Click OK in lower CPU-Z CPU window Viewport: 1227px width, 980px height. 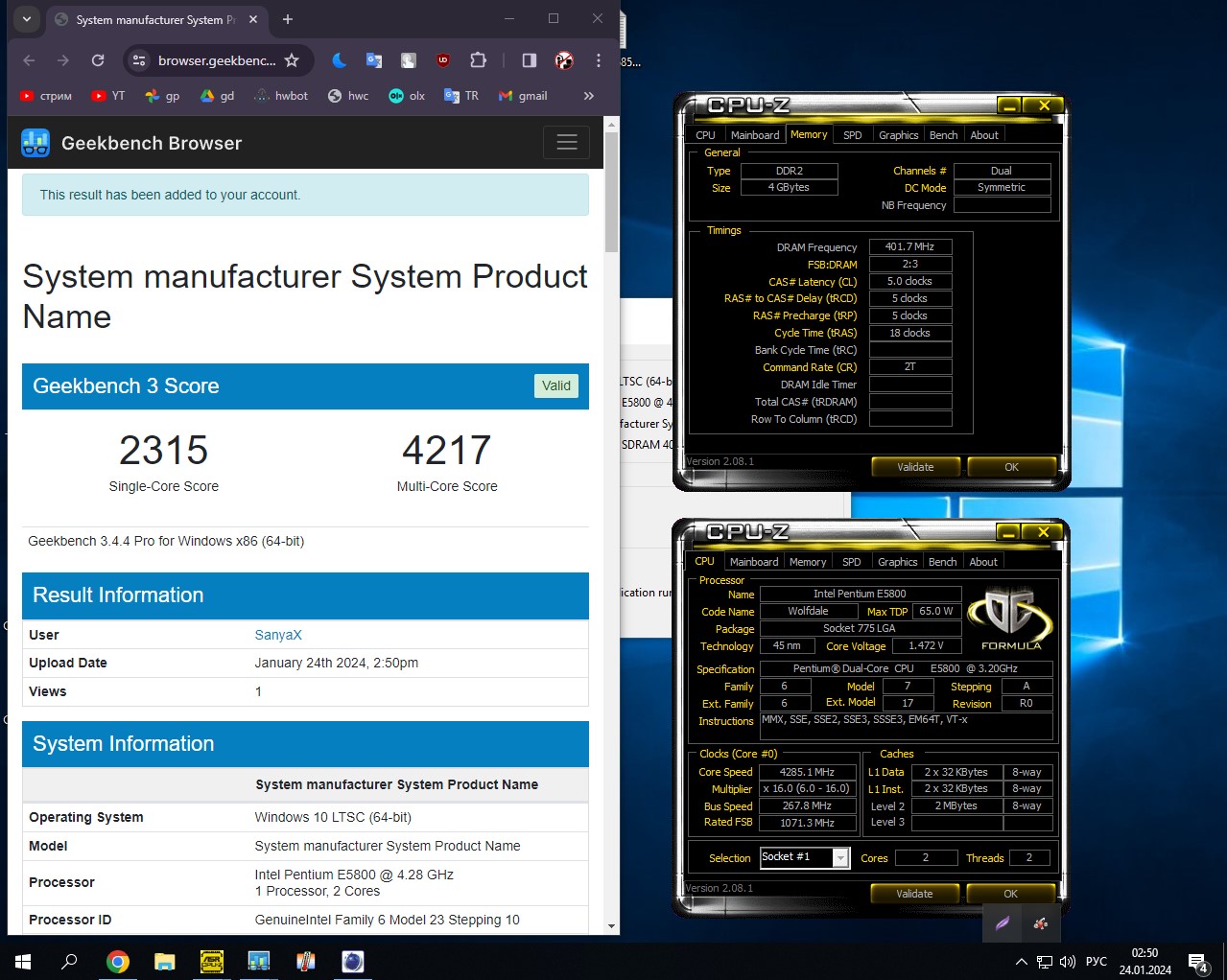pyautogui.click(x=1010, y=894)
